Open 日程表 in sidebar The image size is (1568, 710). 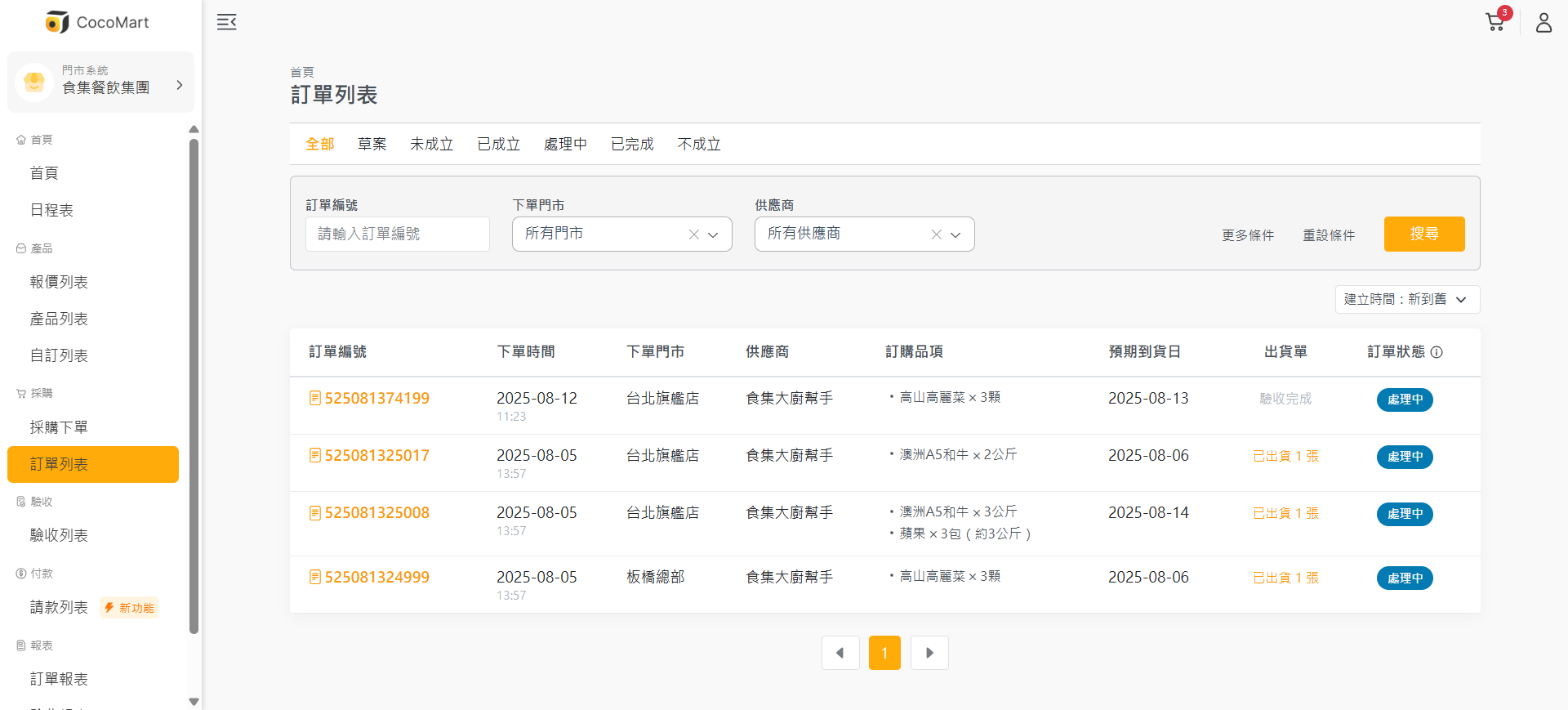pos(51,210)
